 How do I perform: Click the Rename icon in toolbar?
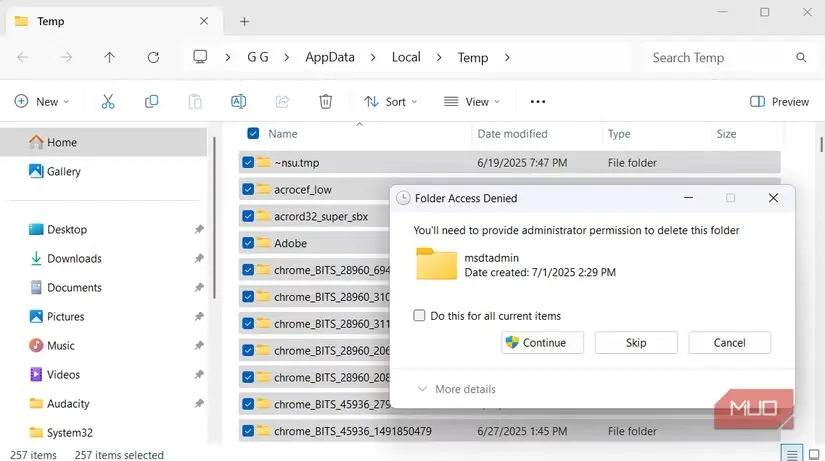coord(238,102)
